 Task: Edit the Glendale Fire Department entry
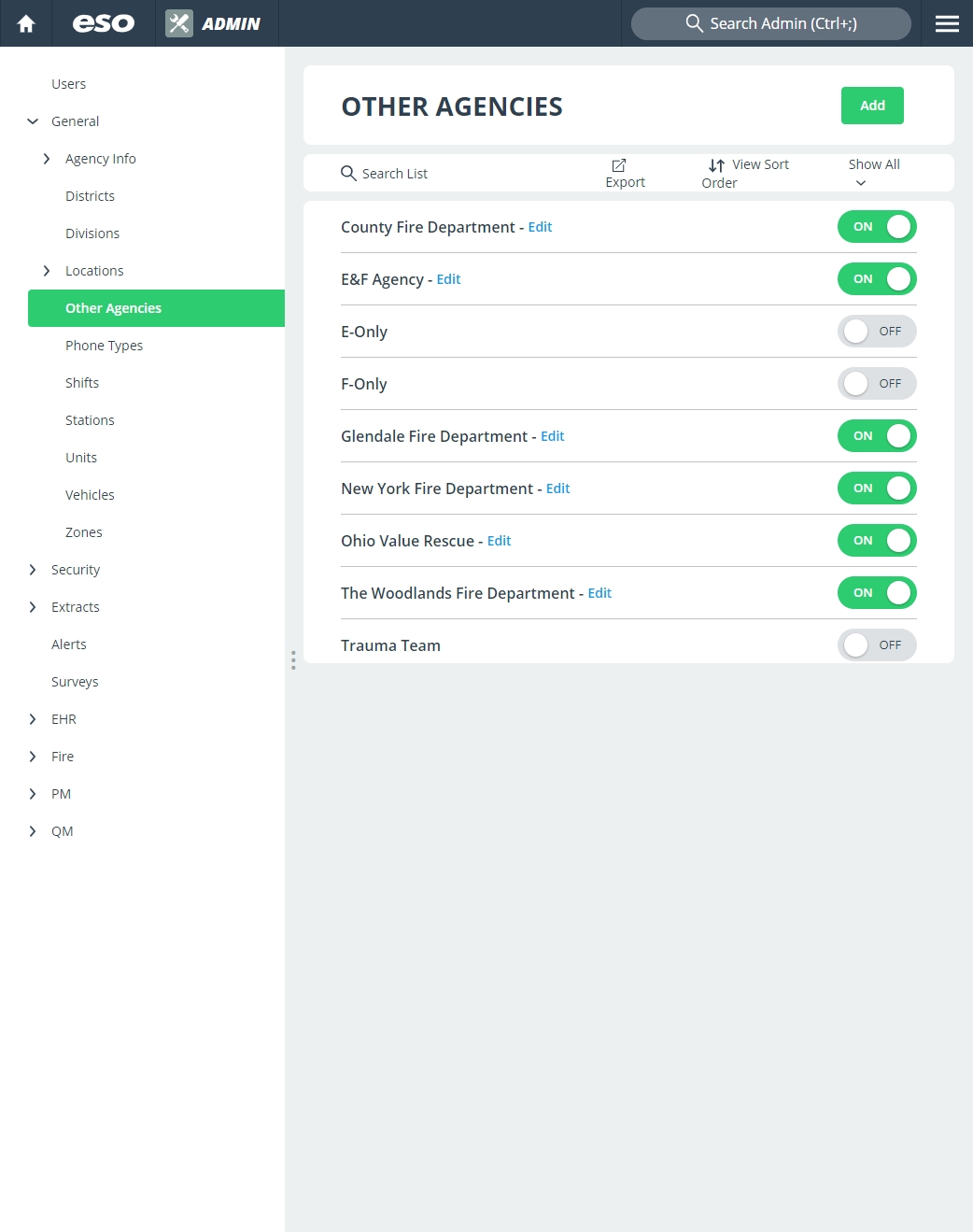pos(553,436)
